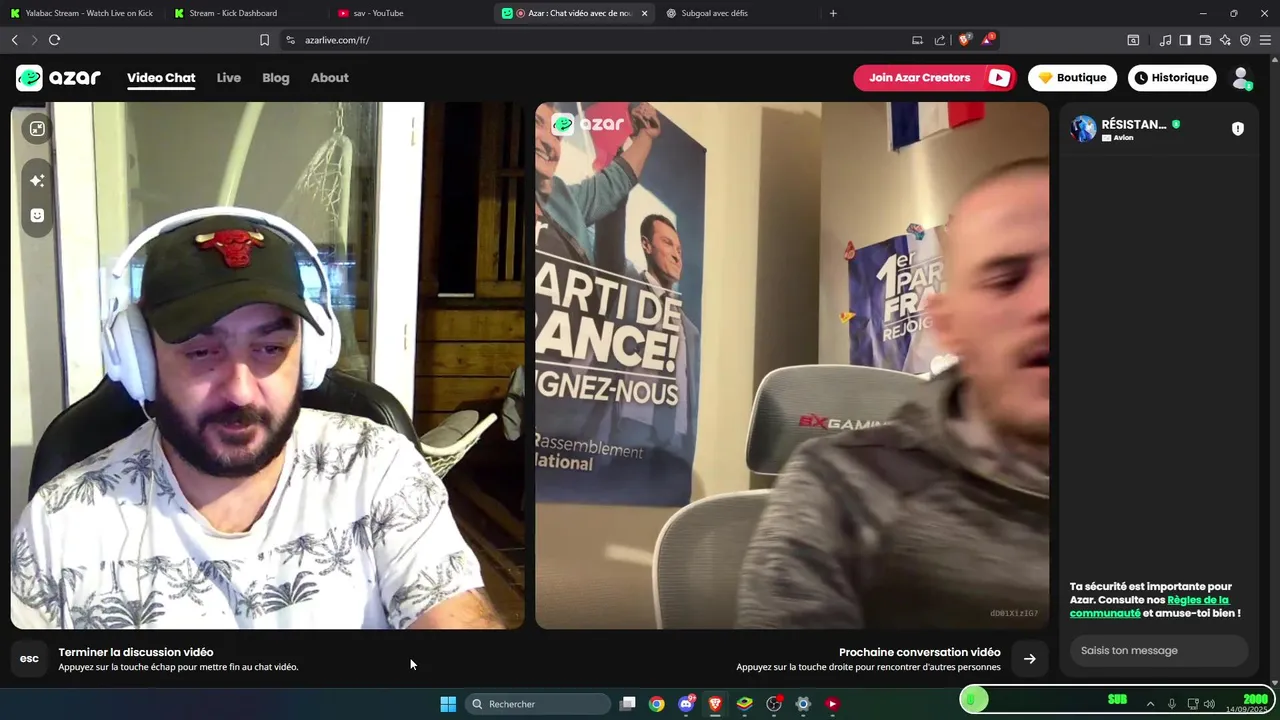Expand hidden system tray icons chevron
This screenshot has height=720, width=1280.
[1150, 704]
